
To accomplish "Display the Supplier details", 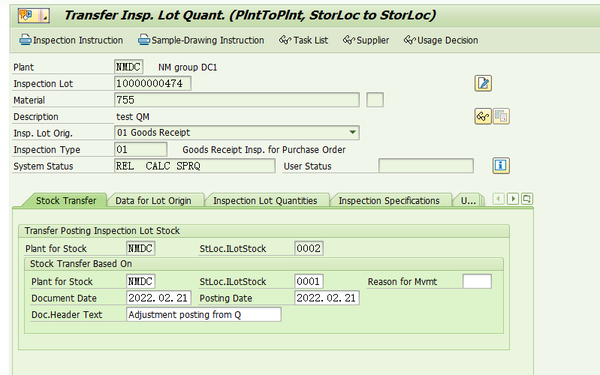I will point(366,40).
